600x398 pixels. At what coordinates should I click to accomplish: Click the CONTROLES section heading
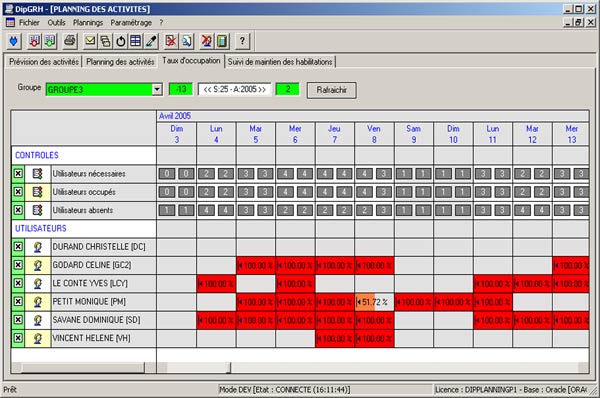[37, 155]
